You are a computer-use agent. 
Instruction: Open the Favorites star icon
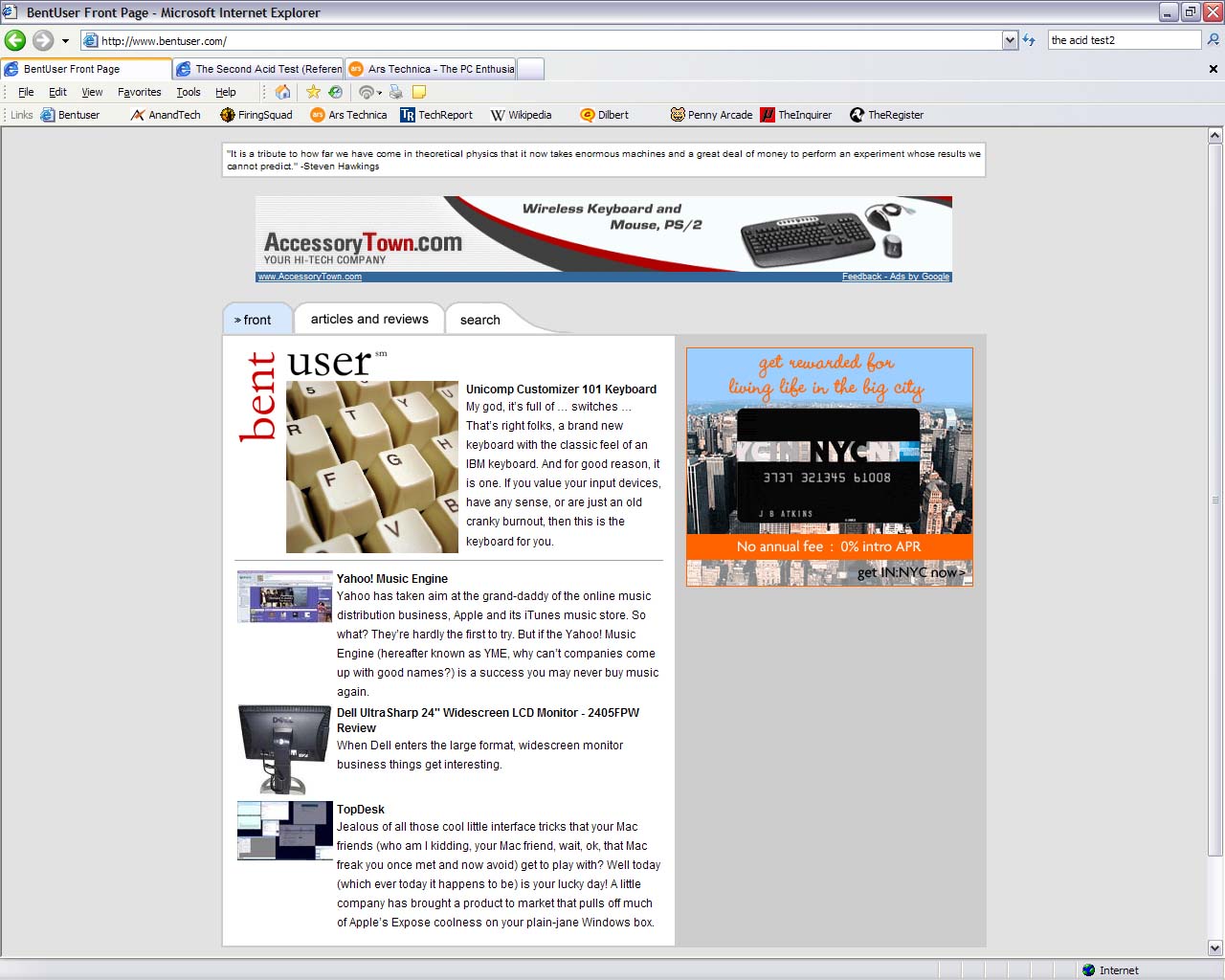coord(313,92)
